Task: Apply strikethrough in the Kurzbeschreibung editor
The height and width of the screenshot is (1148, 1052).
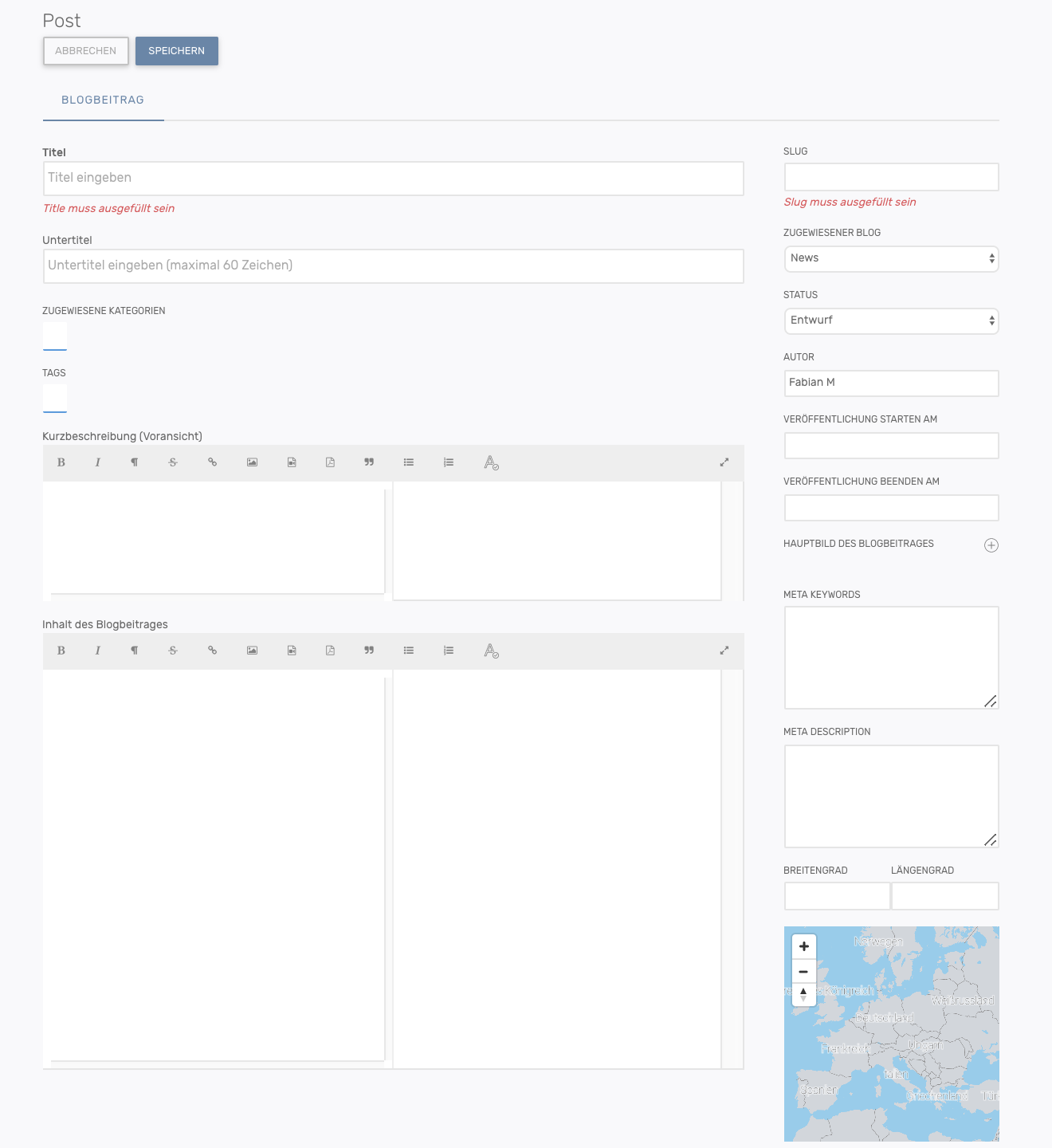Action: click(173, 462)
